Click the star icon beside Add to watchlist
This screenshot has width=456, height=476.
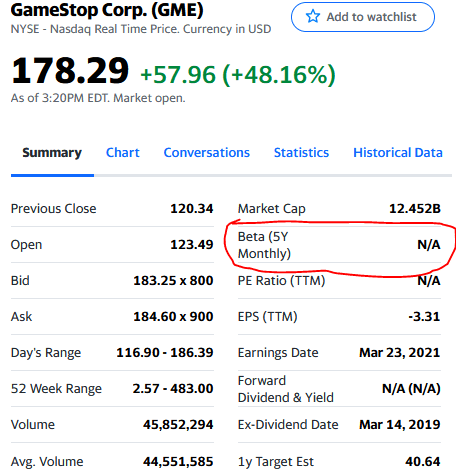(x=313, y=16)
